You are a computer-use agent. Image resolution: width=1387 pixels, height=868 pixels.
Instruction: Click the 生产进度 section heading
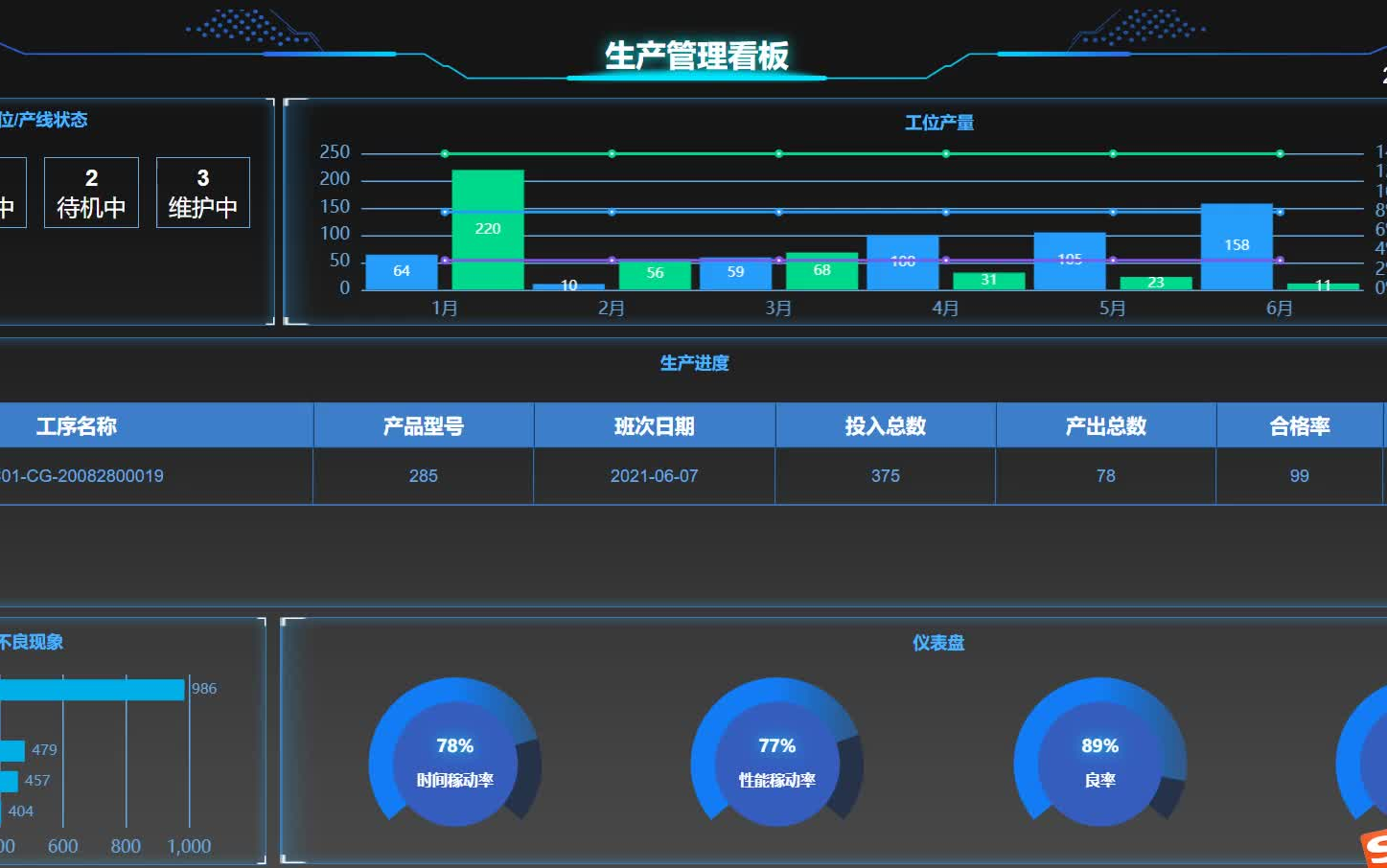[x=695, y=363]
